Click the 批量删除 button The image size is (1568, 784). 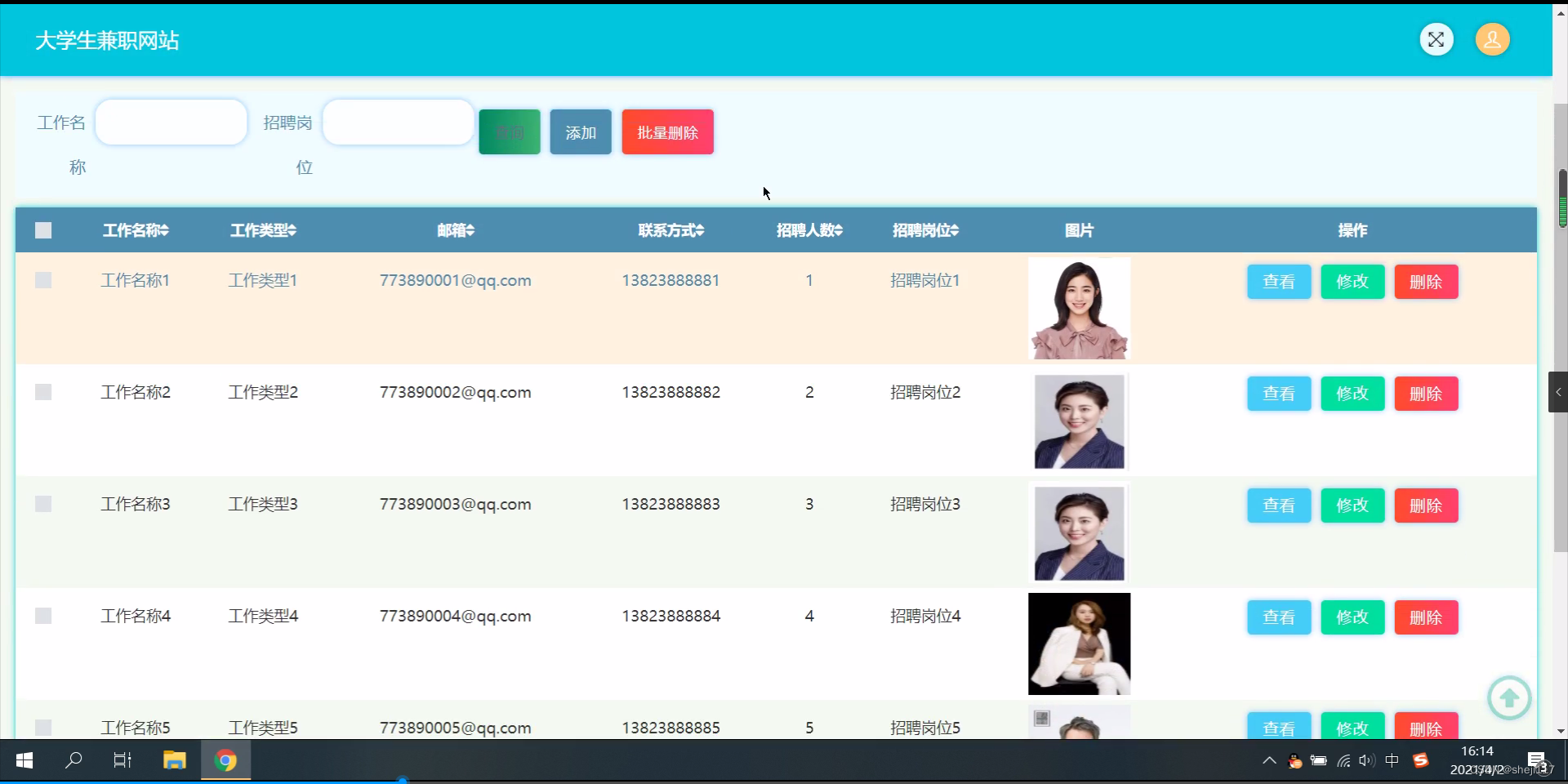[x=667, y=132]
